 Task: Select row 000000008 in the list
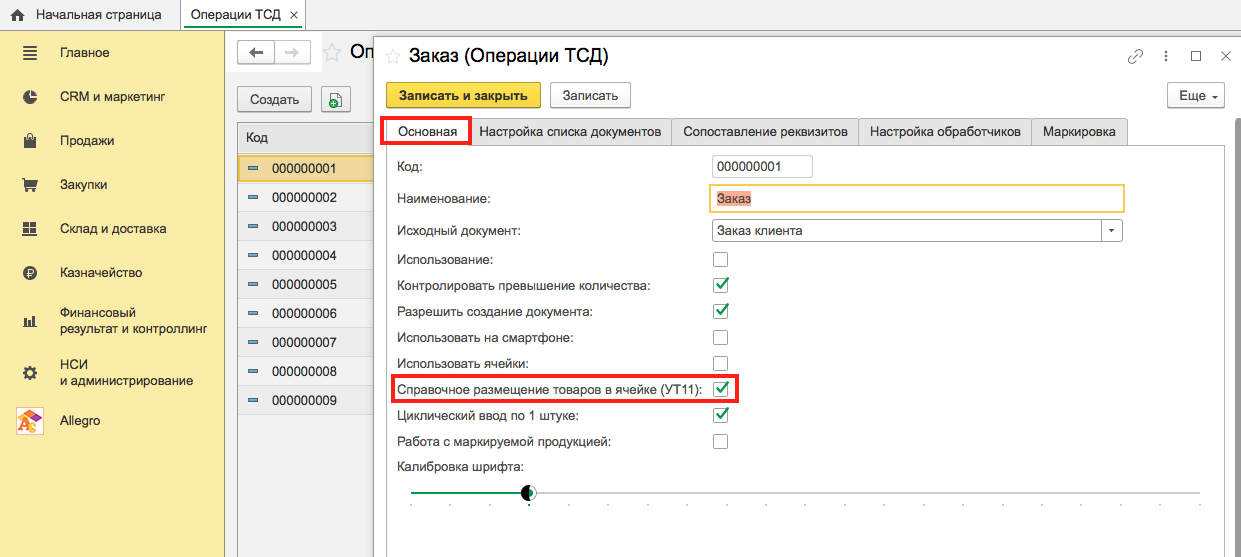[305, 371]
